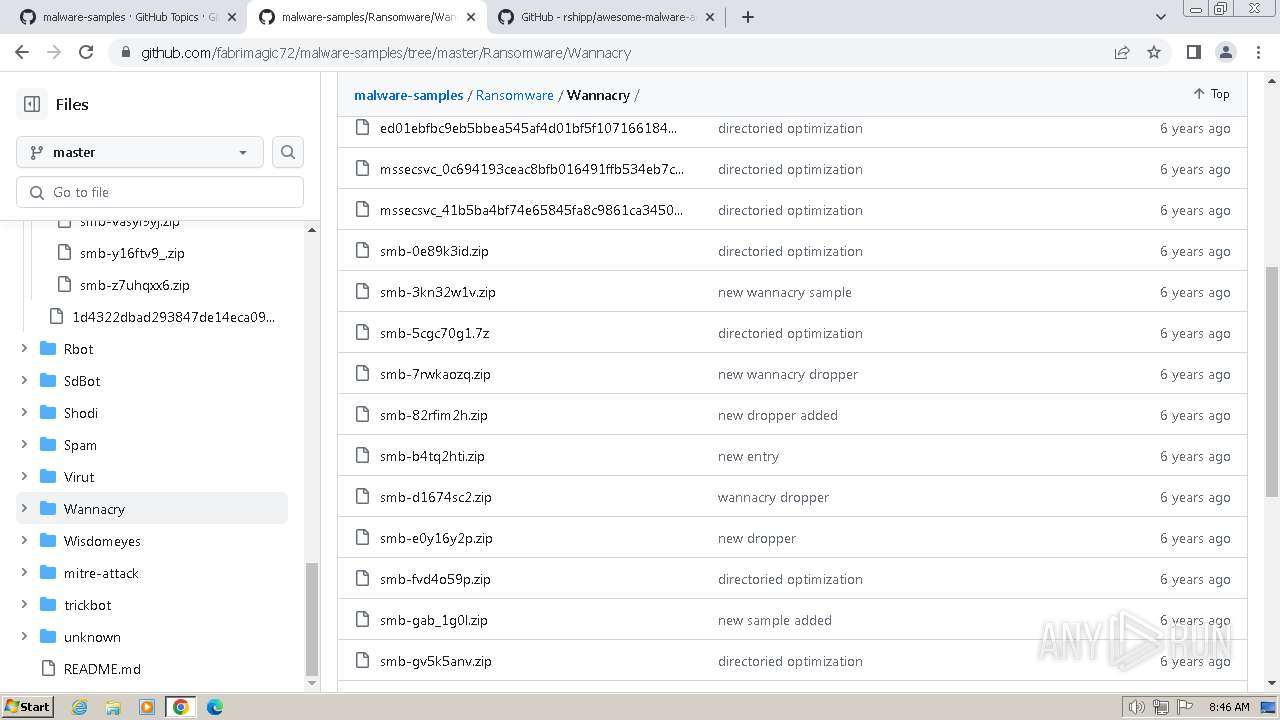Viewport: 1280px width, 720px height.
Task: Close the GitHub Topics tab
Action: pos(231,17)
